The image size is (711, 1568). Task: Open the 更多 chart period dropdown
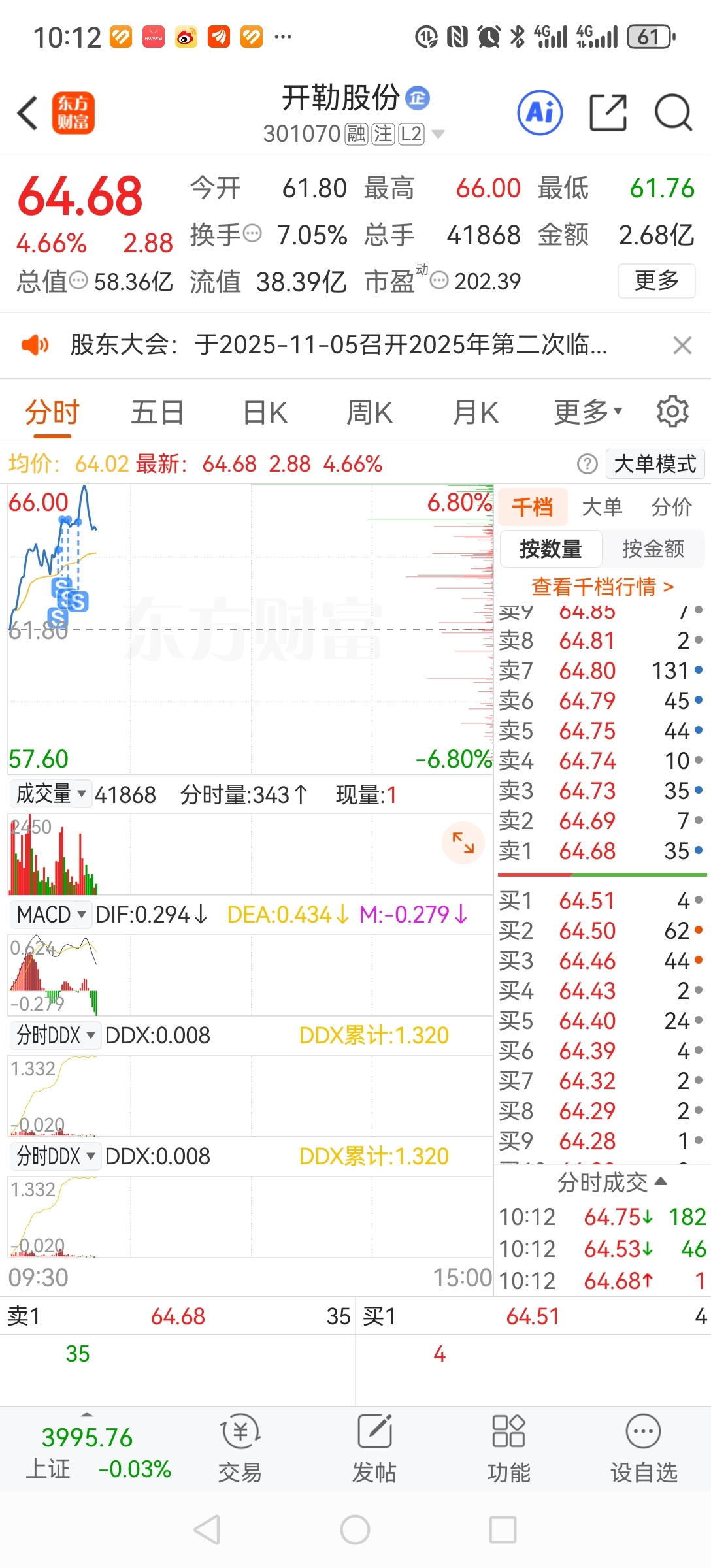point(589,412)
